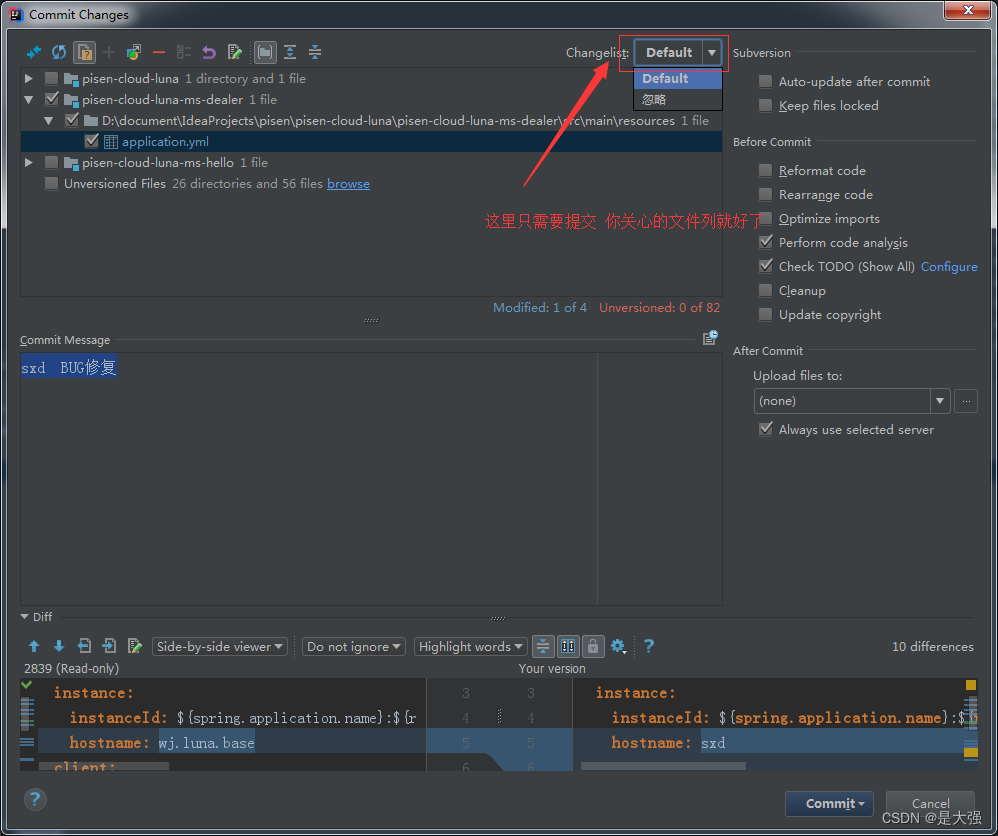Click the Cancel button
This screenshot has width=998, height=836.
(x=930, y=804)
